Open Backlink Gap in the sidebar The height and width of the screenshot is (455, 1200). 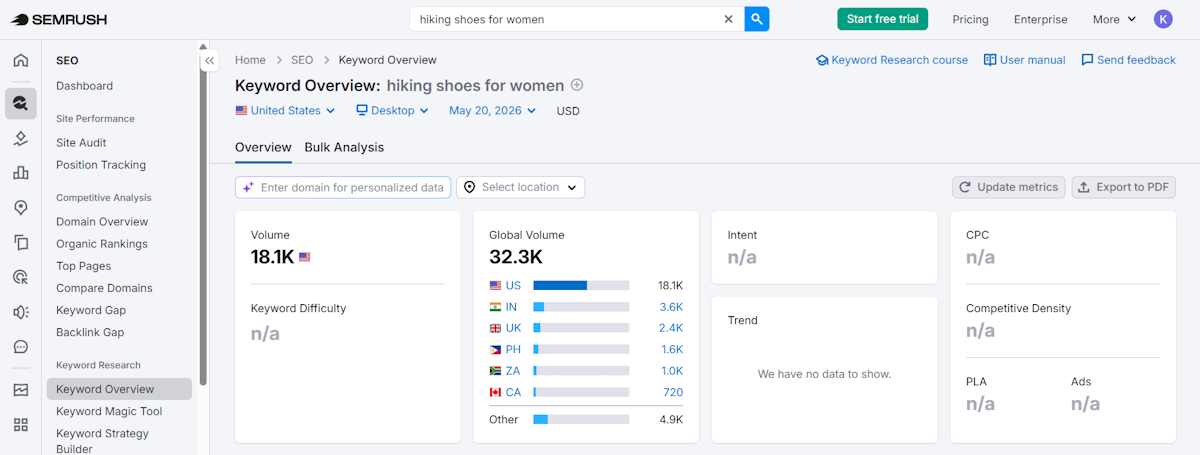[90, 332]
